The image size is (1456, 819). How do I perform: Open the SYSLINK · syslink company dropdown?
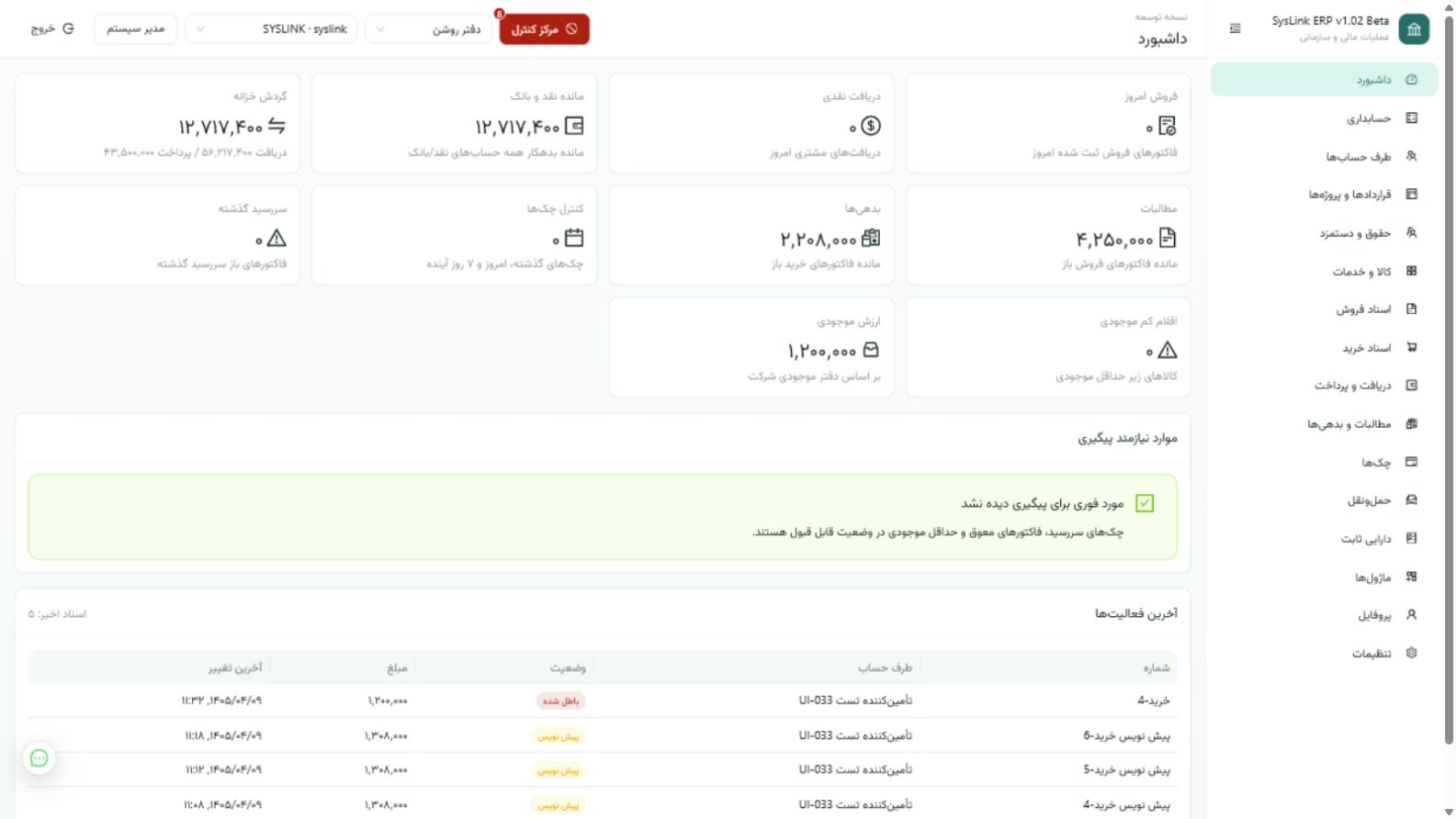click(271, 29)
